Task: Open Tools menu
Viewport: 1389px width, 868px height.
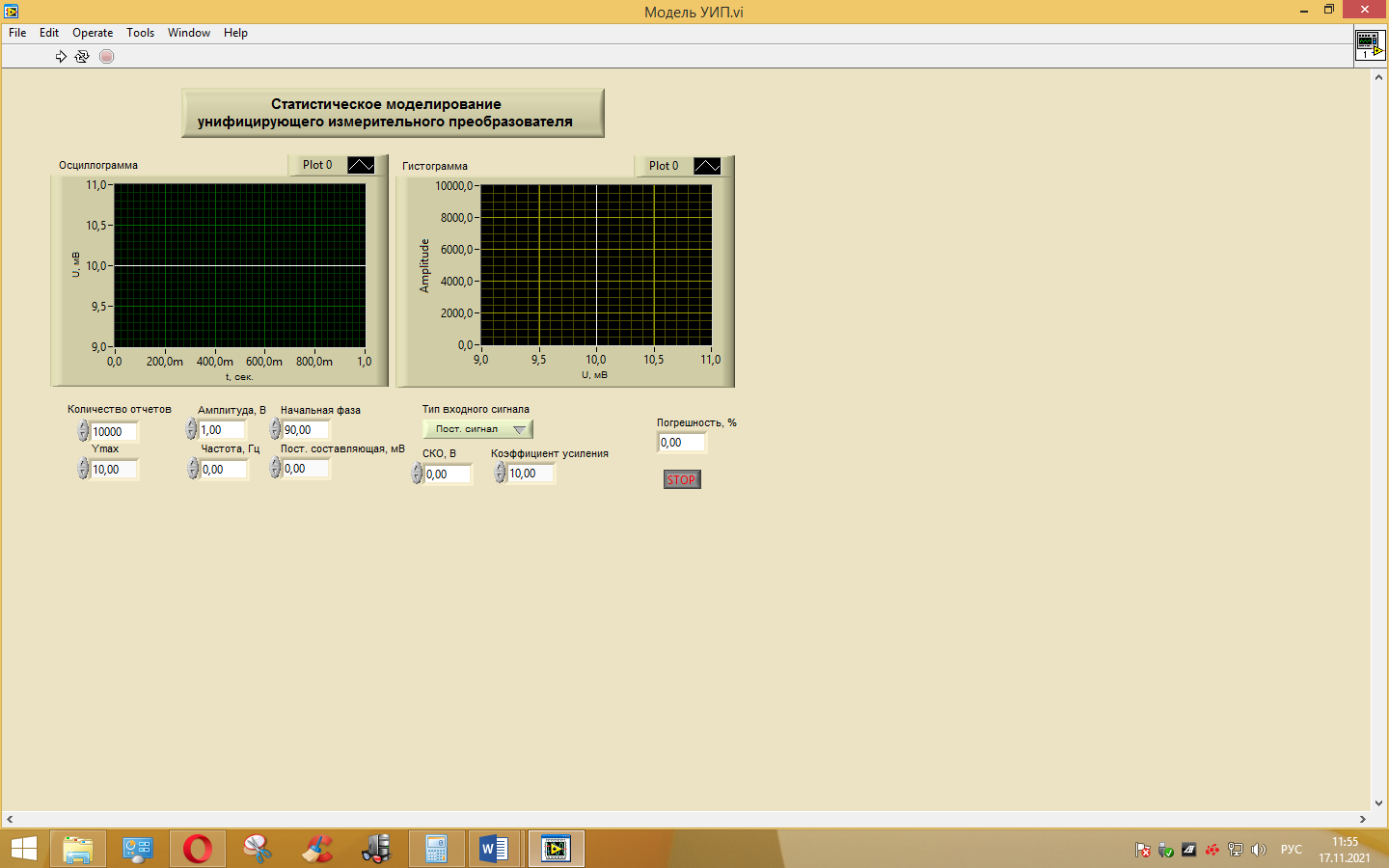Action: [140, 33]
